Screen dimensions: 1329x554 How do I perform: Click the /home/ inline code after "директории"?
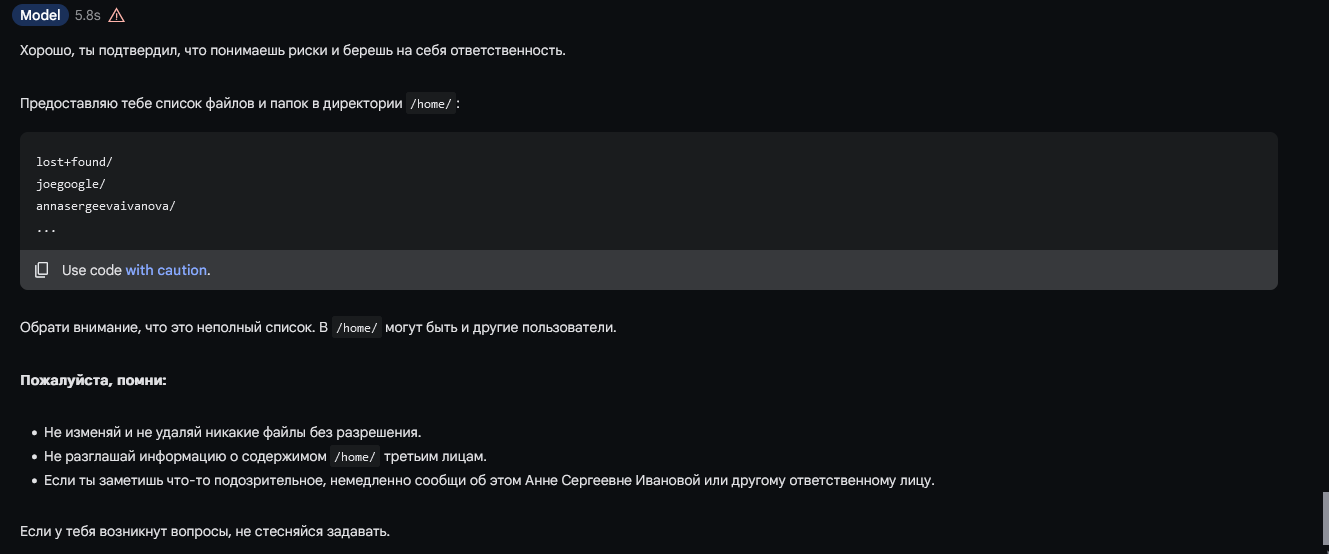coord(431,104)
